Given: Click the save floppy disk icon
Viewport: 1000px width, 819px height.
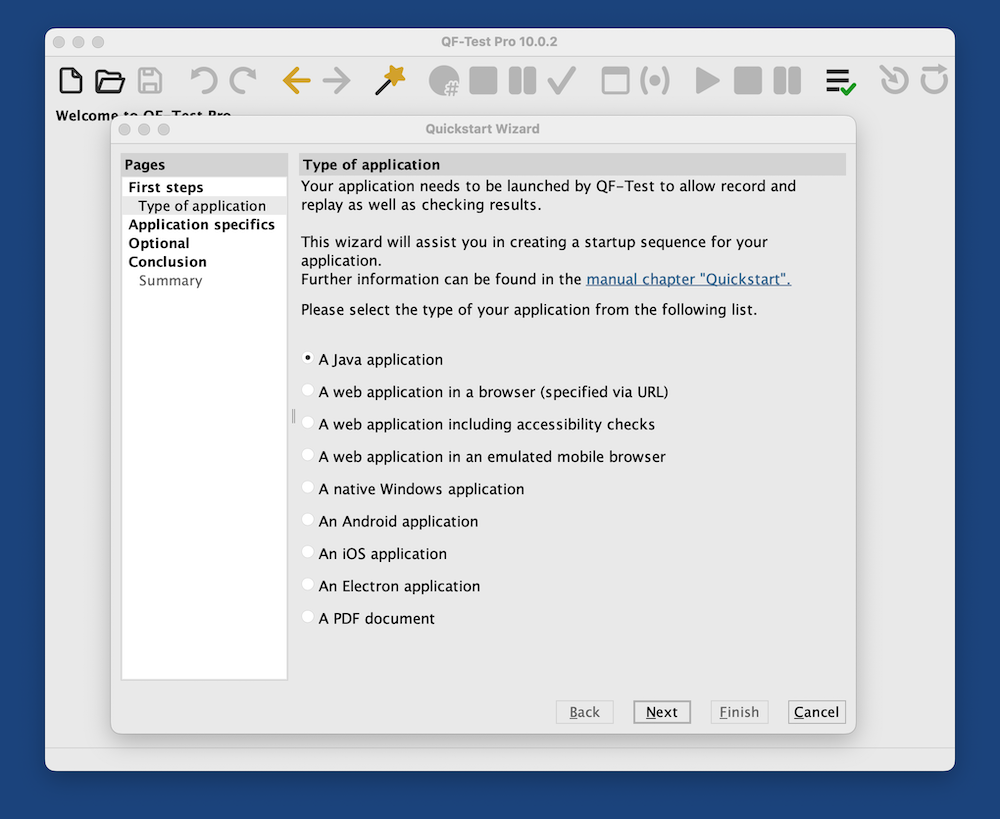Looking at the screenshot, I should coord(150,81).
